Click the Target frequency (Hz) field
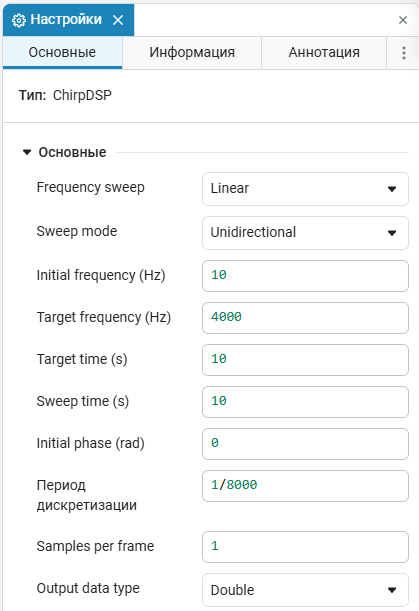This screenshot has height=611, width=419. coord(305,318)
